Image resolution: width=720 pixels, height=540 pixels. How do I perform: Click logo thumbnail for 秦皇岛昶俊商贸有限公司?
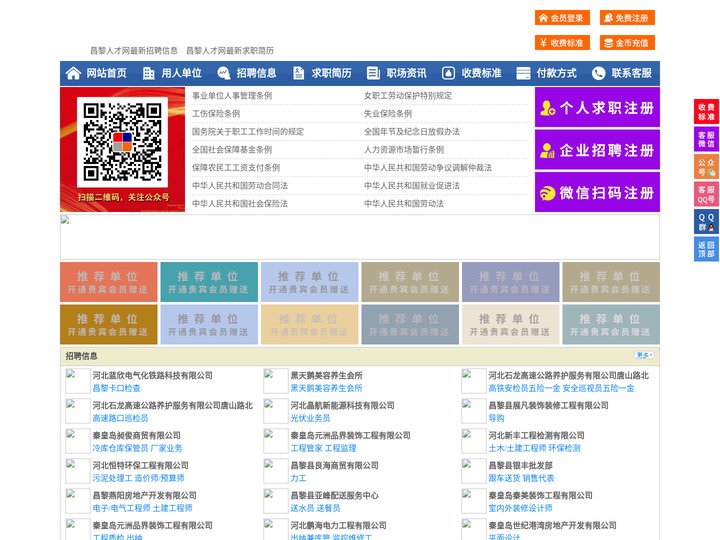tap(78, 441)
